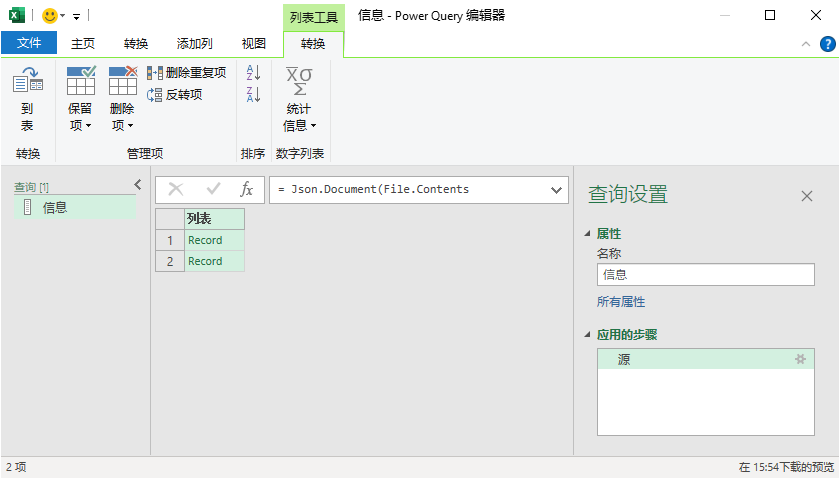Click the fx formula icon
Screen dimensions: 840x479
coord(246,189)
